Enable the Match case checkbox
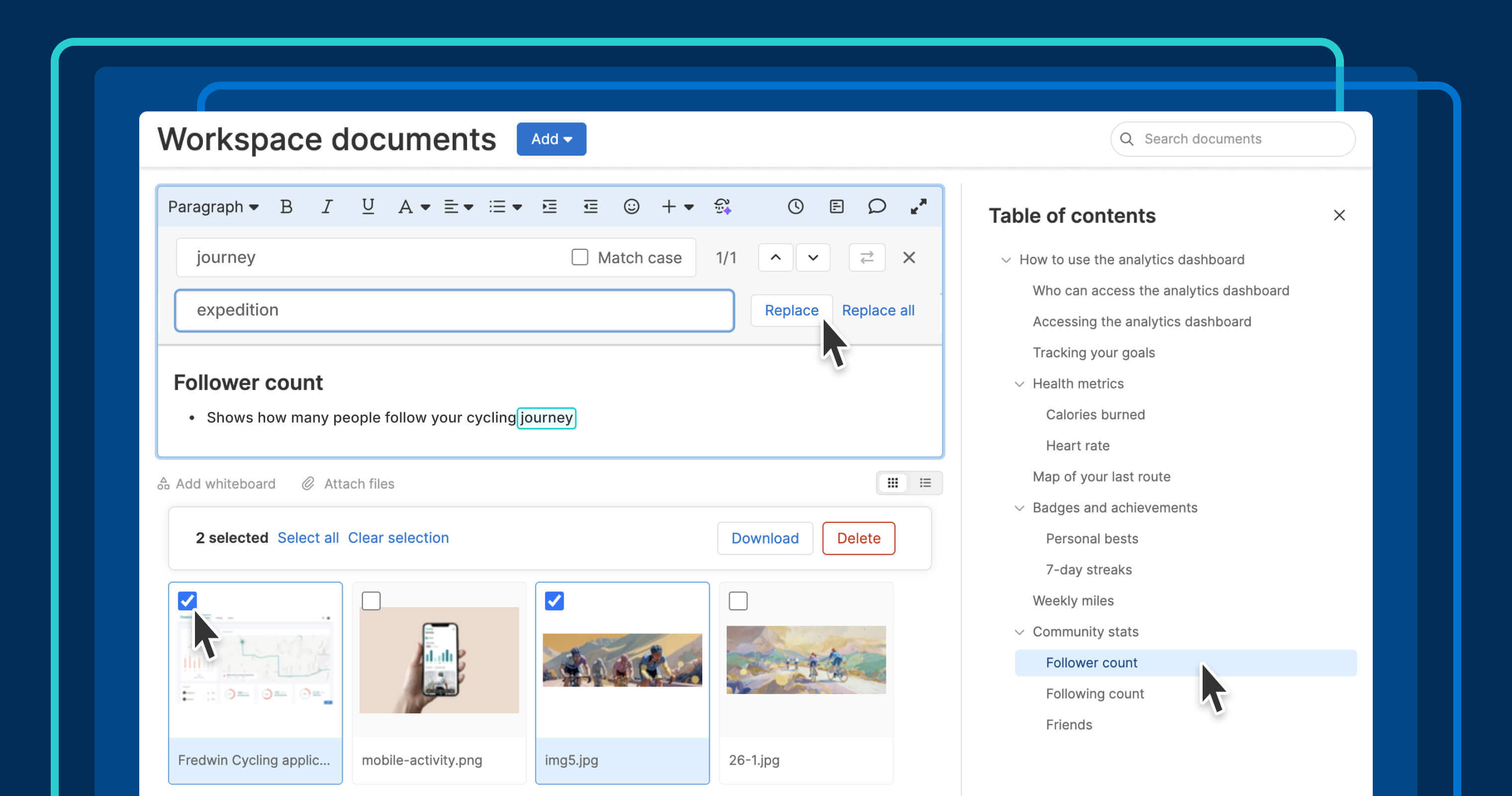 pyautogui.click(x=580, y=257)
